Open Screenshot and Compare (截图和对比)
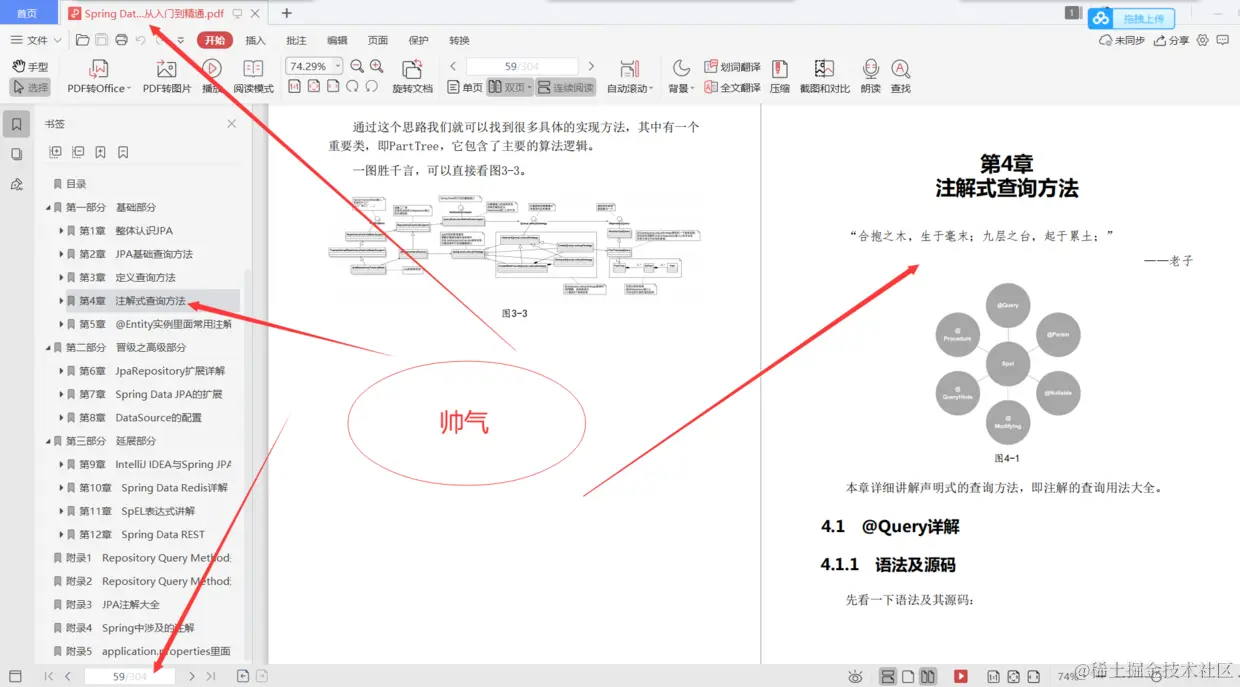 [824, 76]
